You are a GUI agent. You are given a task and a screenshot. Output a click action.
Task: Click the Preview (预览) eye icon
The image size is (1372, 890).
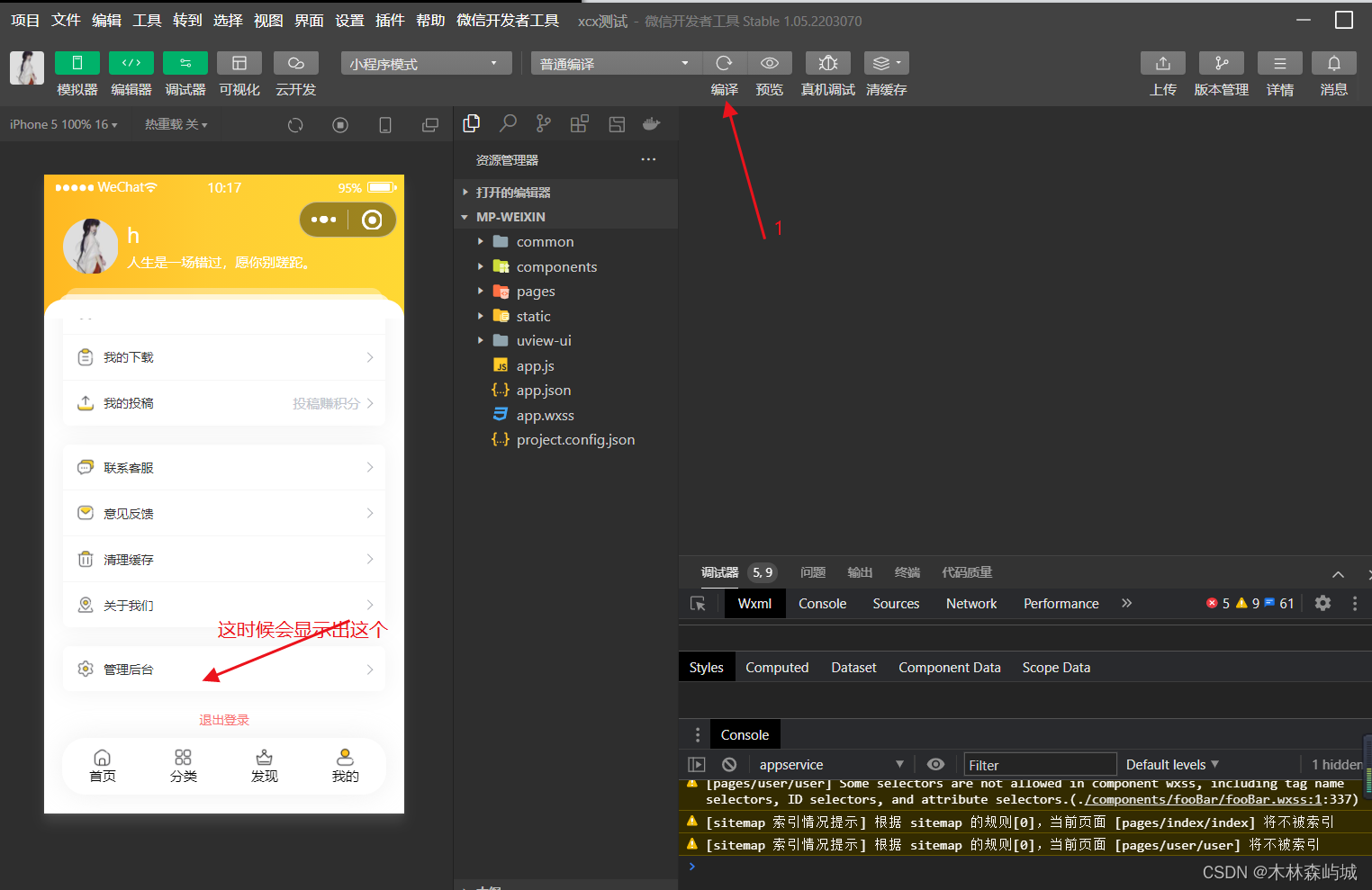click(770, 63)
